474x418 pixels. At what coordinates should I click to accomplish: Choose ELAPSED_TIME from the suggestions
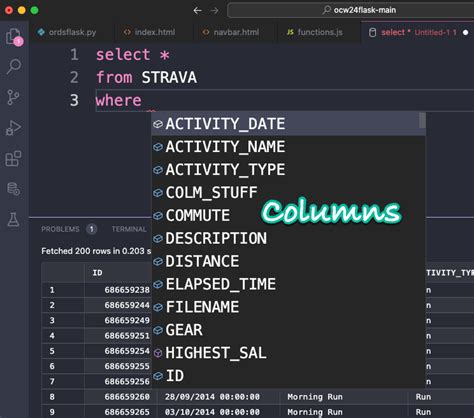[288, 284]
